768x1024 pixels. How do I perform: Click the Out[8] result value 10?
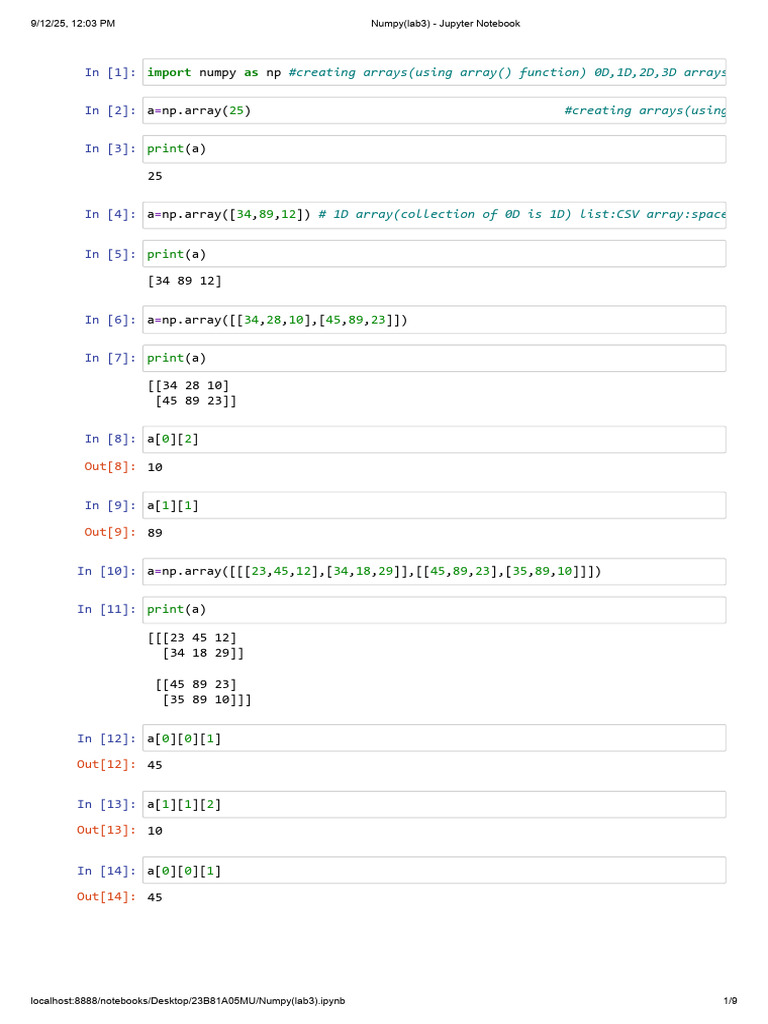pyautogui.click(x=155, y=467)
